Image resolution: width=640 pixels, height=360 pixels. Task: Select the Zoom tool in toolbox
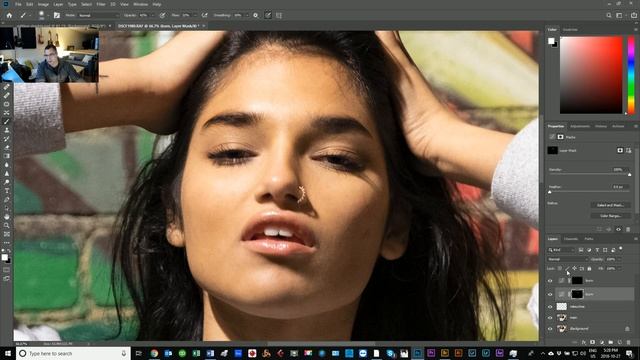click(x=7, y=225)
